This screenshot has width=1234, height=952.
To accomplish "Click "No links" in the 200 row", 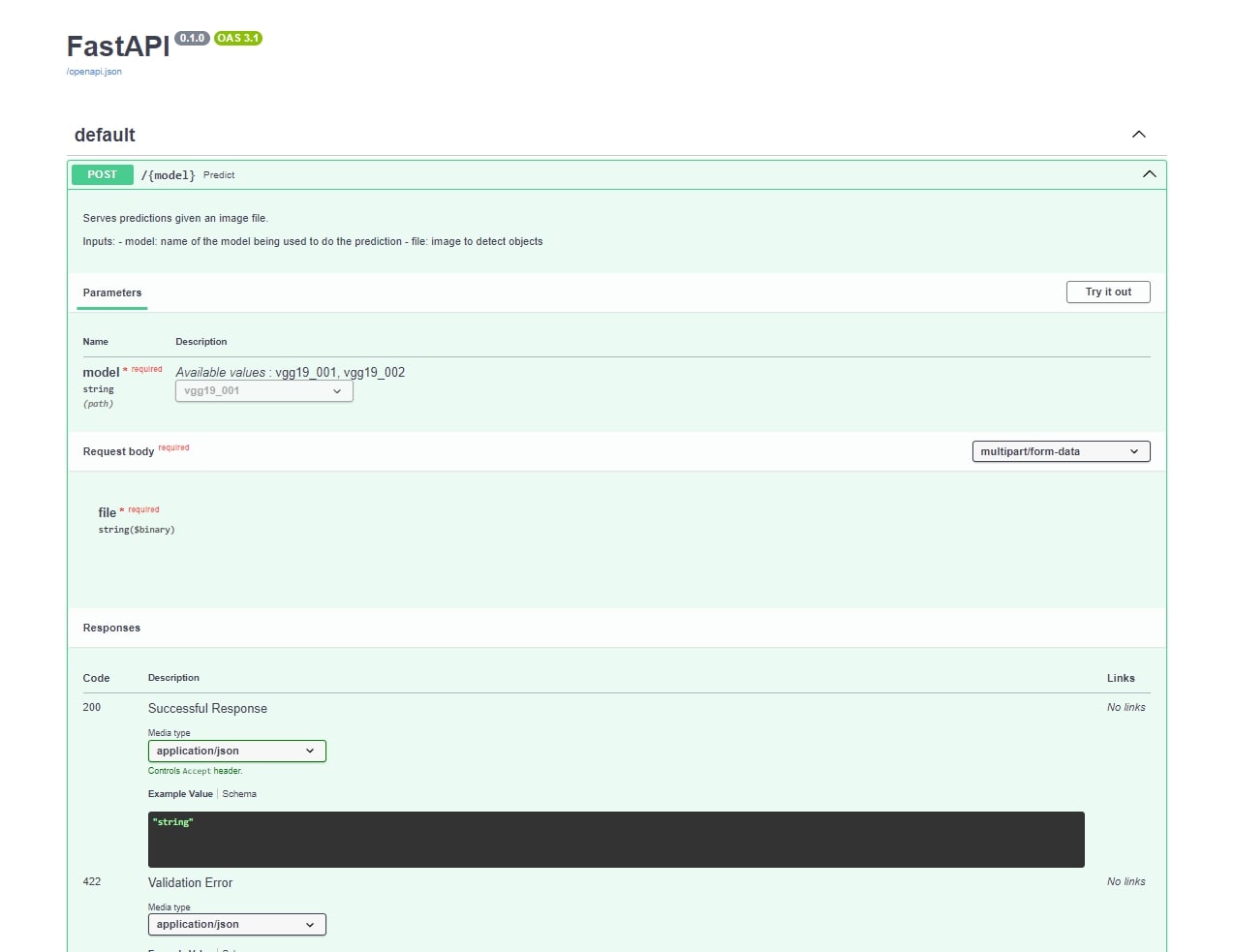I will [x=1126, y=708].
